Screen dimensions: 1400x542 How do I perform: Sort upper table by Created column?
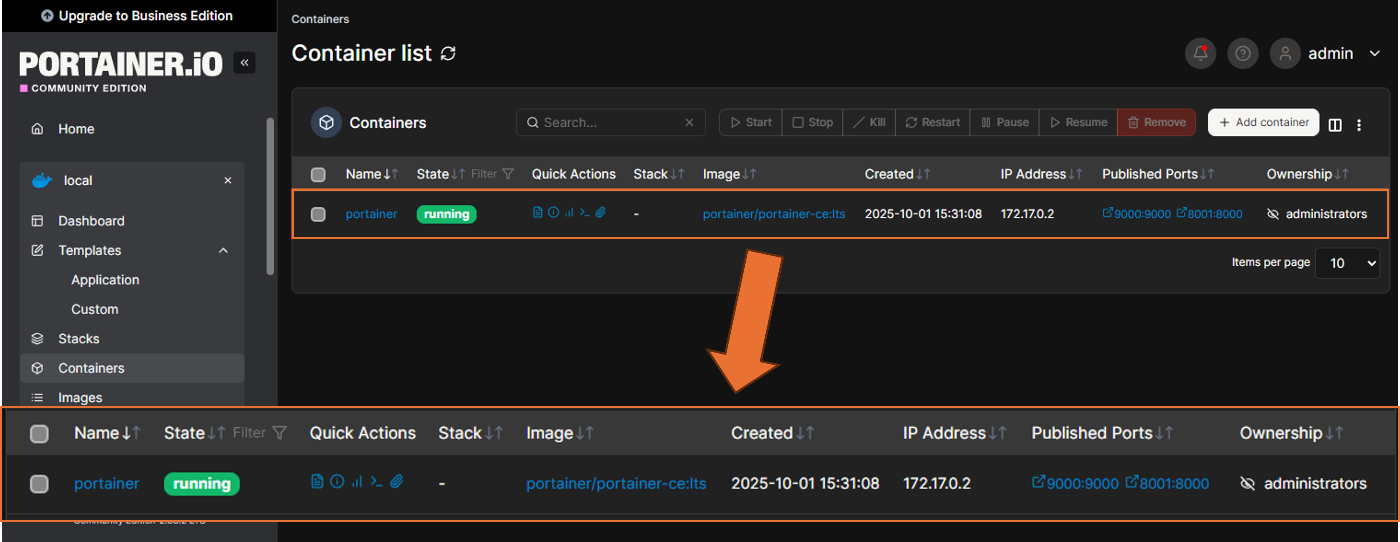[x=898, y=174]
